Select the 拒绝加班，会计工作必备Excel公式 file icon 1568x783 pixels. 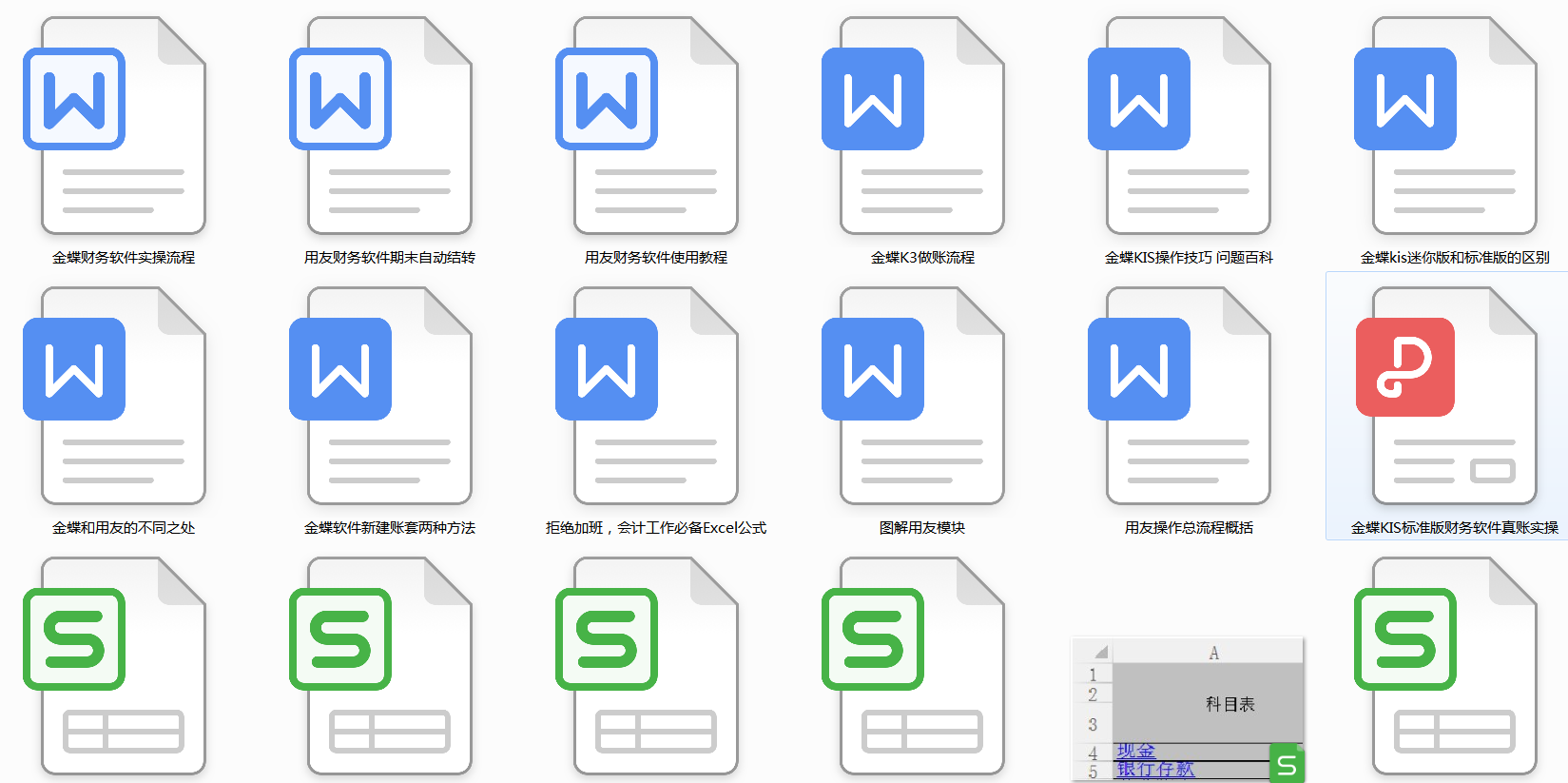(648, 396)
